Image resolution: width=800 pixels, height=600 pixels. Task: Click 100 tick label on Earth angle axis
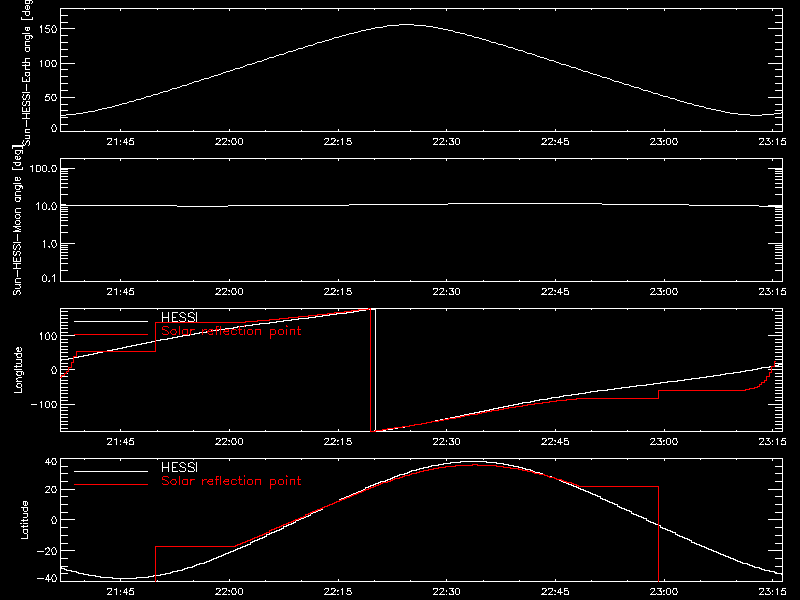click(x=48, y=64)
